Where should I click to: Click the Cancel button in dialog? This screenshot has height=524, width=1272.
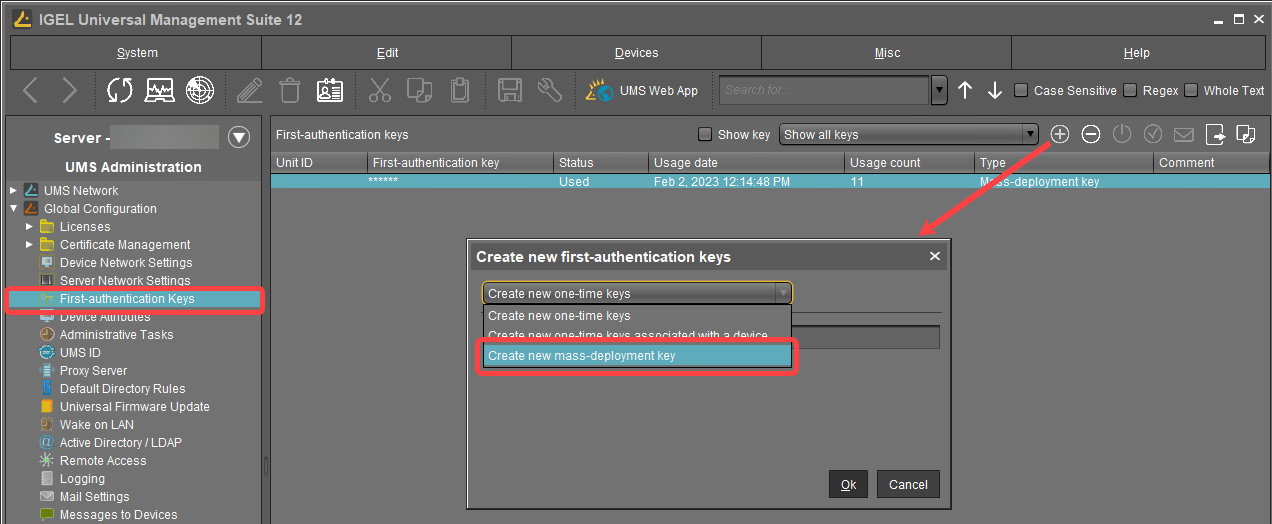(908, 484)
